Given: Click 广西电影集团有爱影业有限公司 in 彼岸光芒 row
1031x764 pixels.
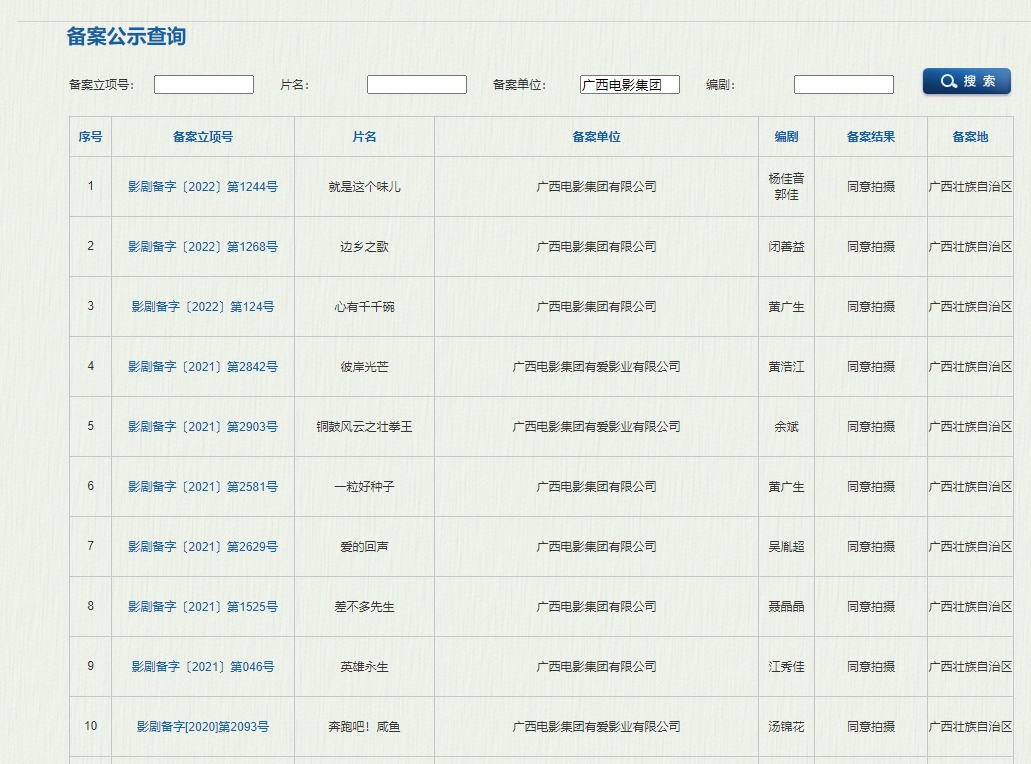Looking at the screenshot, I should click(x=596, y=366).
